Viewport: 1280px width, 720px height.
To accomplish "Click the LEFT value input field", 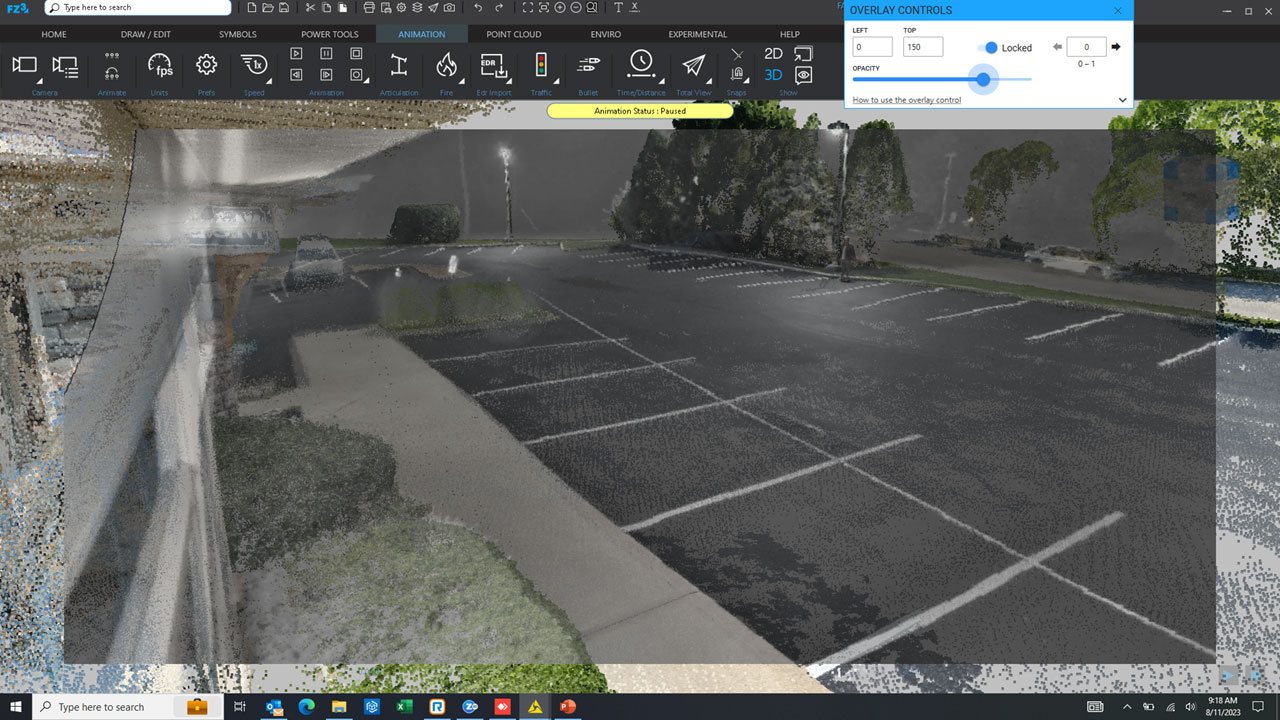I will (x=872, y=47).
